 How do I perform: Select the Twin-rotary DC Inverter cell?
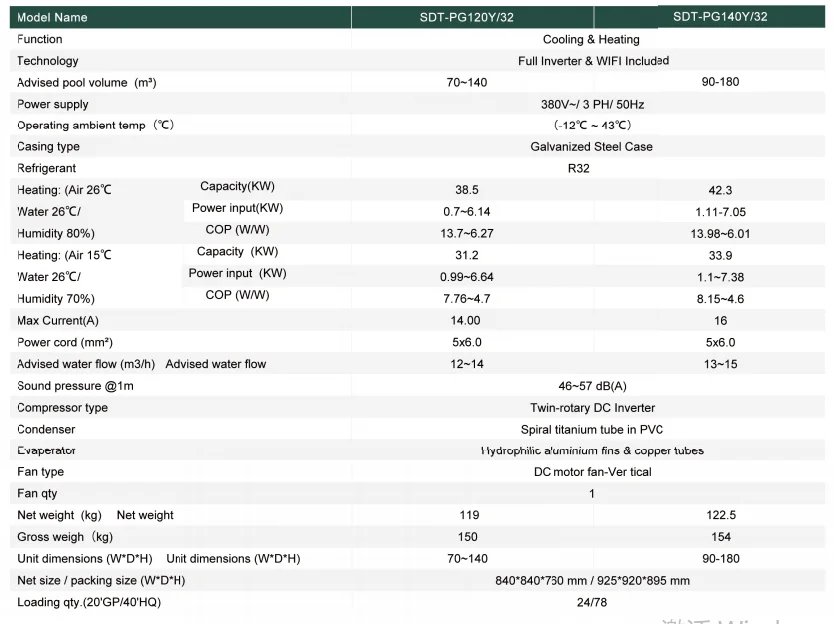coord(592,408)
